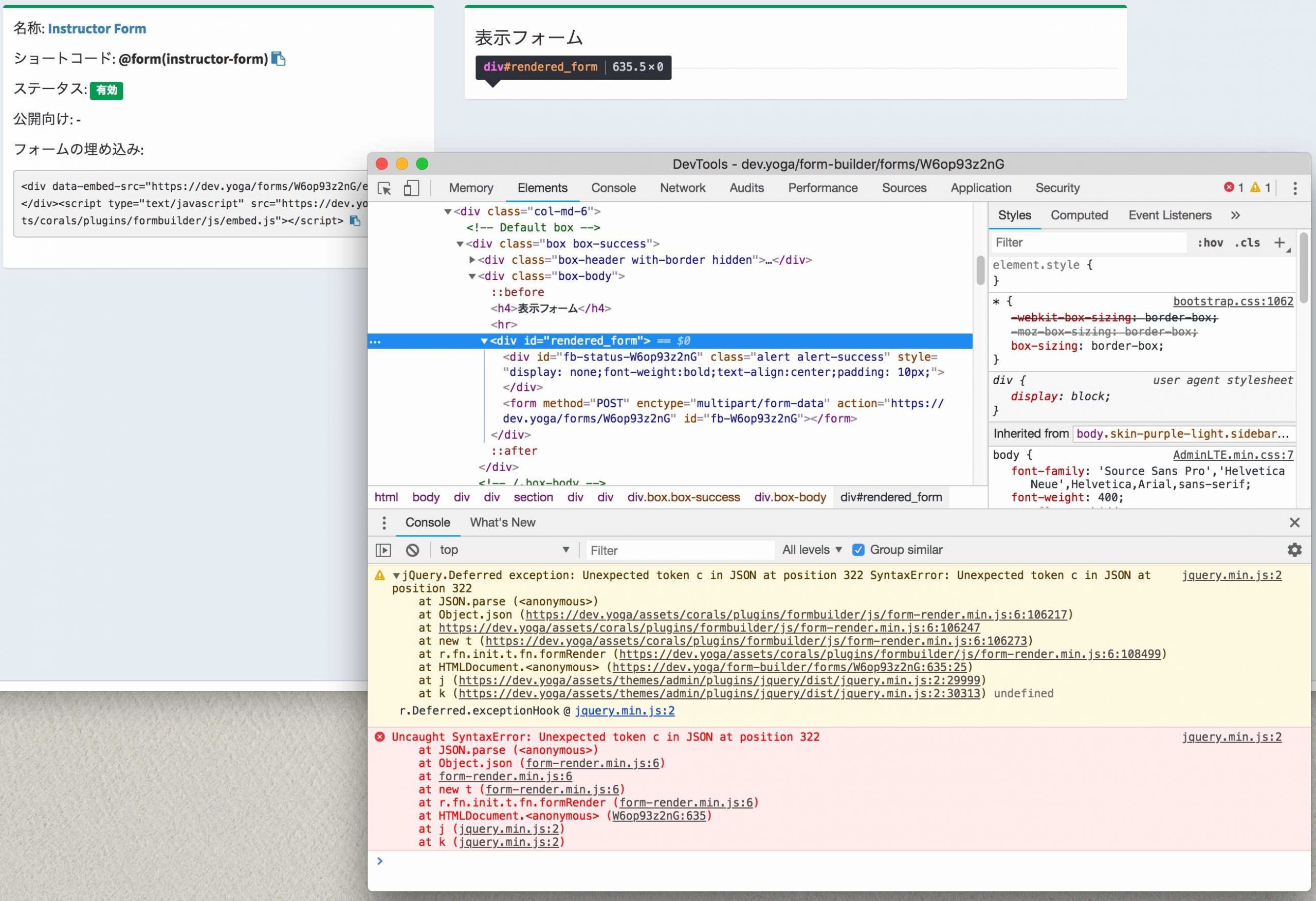Image resolution: width=1316 pixels, height=901 pixels.
Task: Activate the inspect element picker icon
Action: (385, 188)
